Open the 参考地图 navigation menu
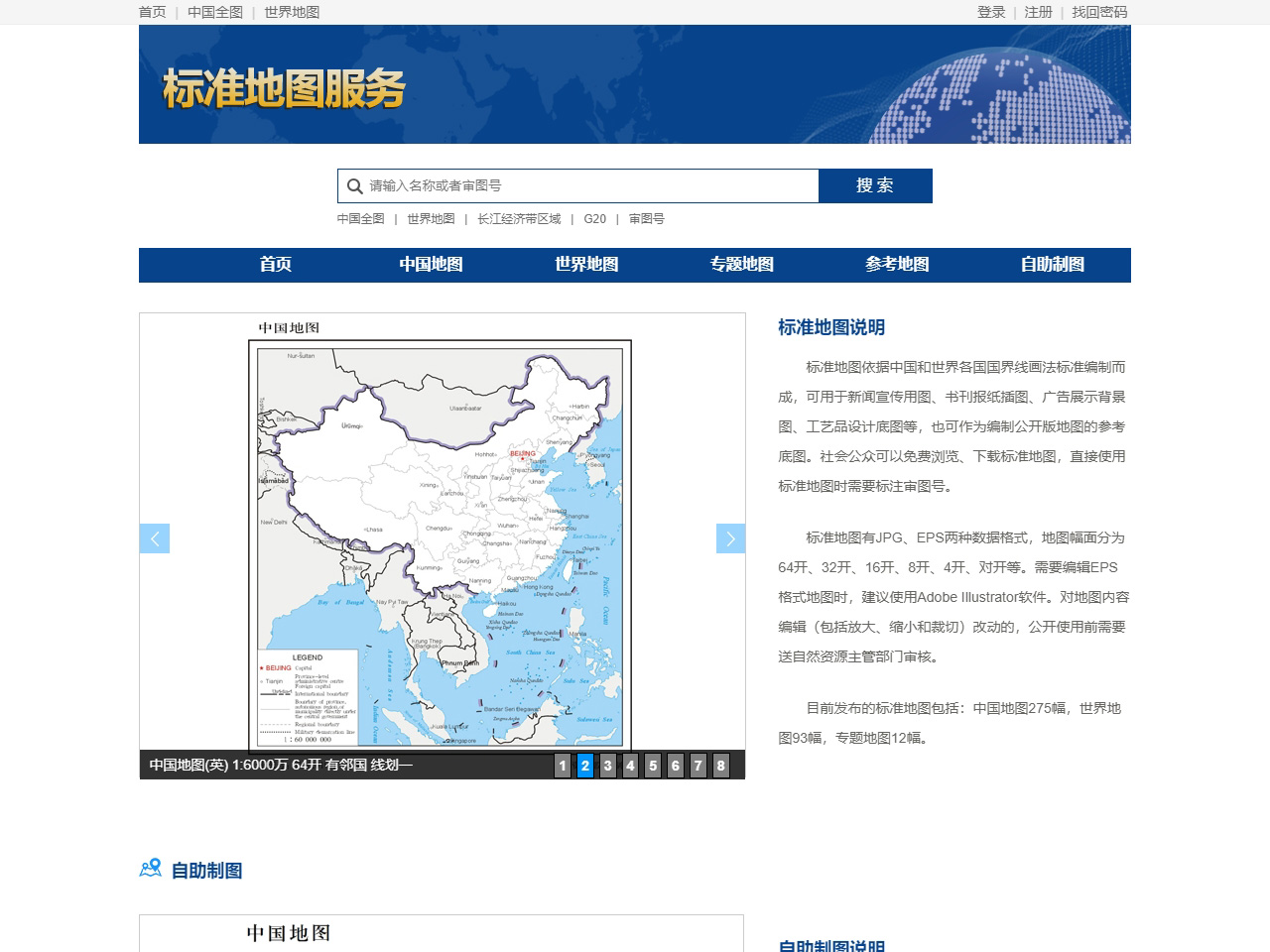The image size is (1270, 952). [x=896, y=265]
